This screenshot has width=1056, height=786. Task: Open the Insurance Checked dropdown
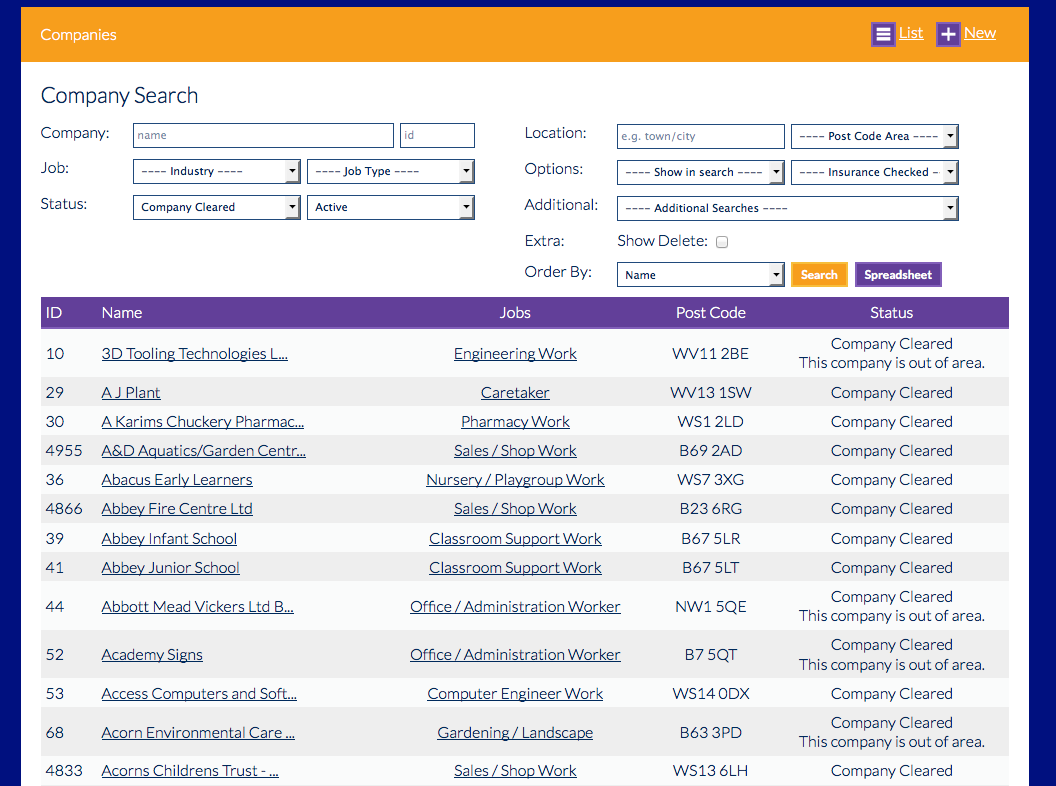click(x=874, y=172)
